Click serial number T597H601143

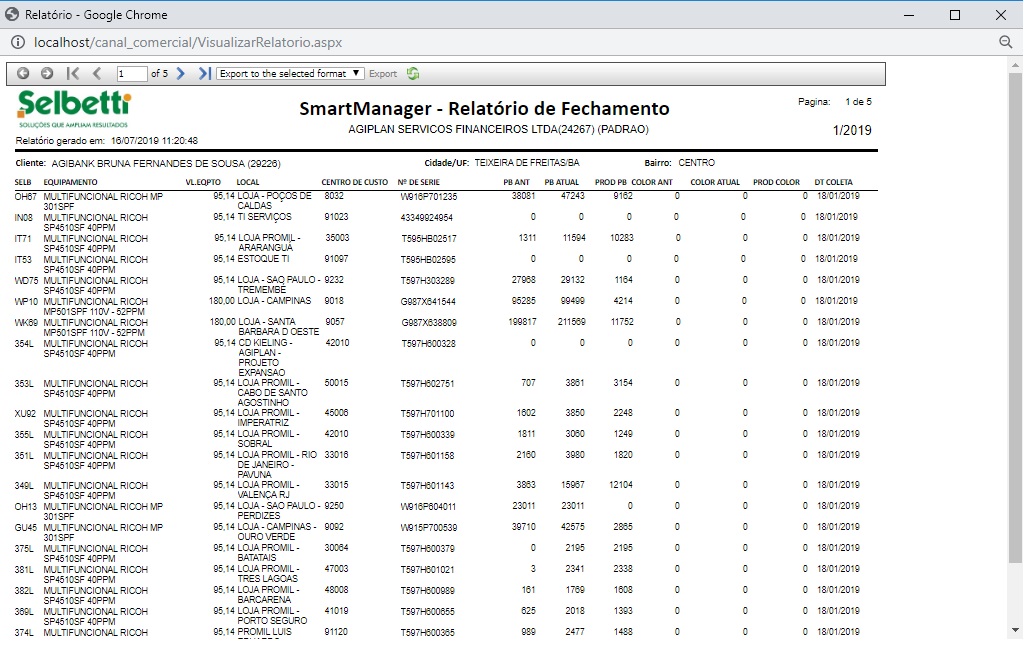coord(428,486)
